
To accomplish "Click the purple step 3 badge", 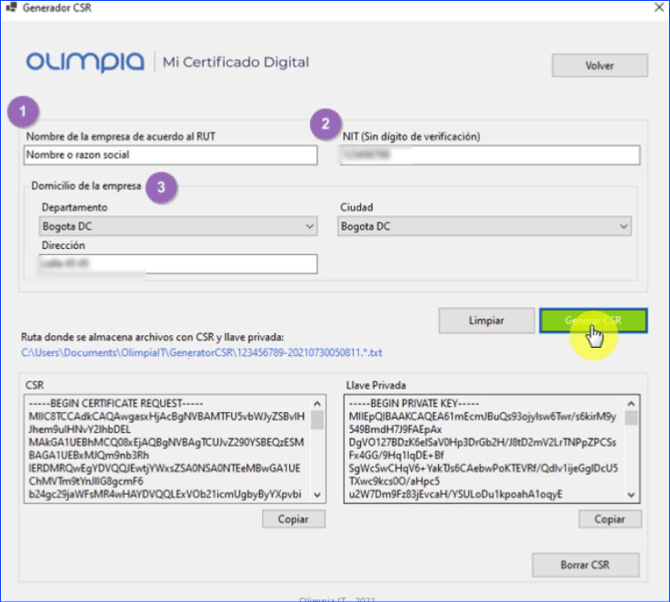I will click(x=162, y=186).
